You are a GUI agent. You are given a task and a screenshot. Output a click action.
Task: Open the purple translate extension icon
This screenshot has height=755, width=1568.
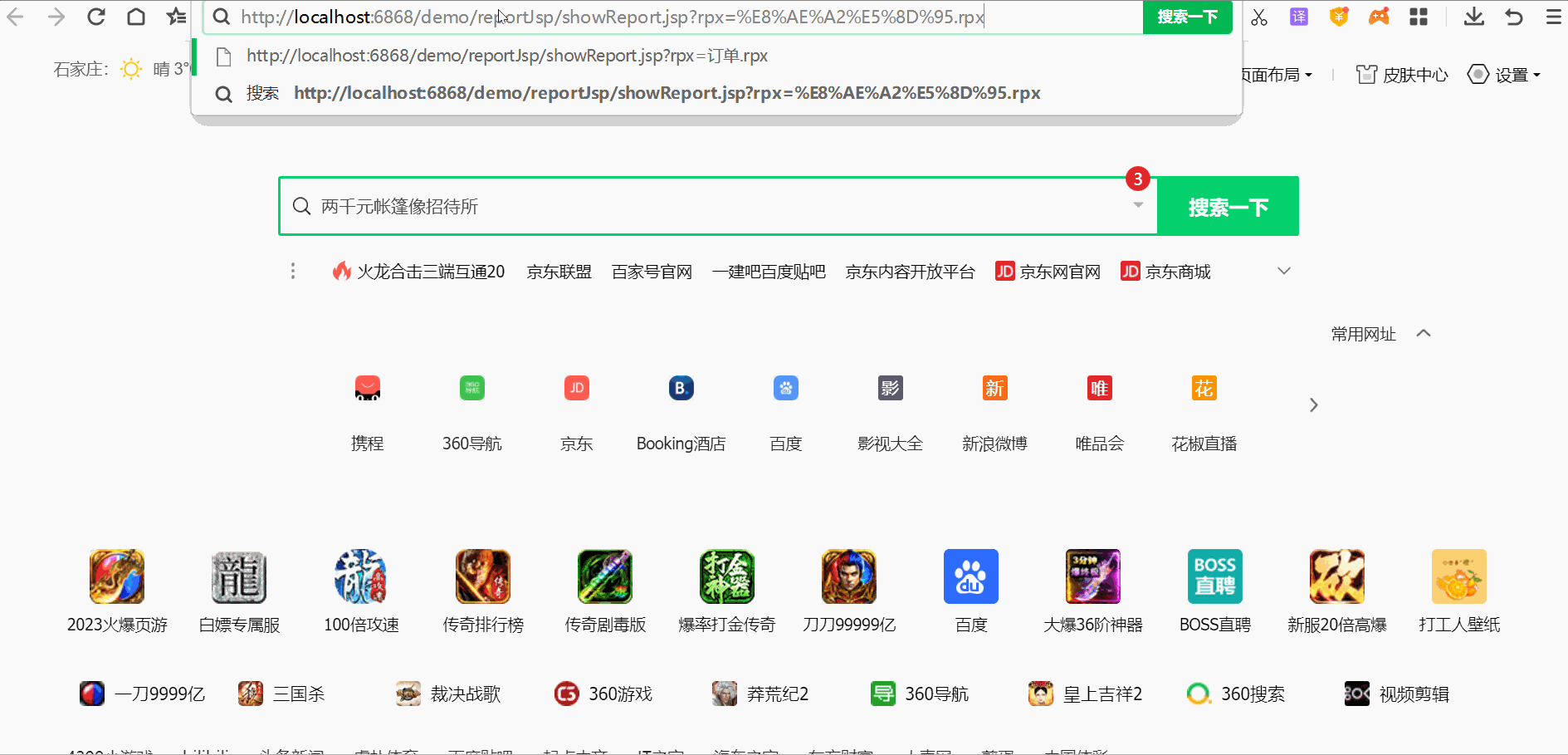1299,17
